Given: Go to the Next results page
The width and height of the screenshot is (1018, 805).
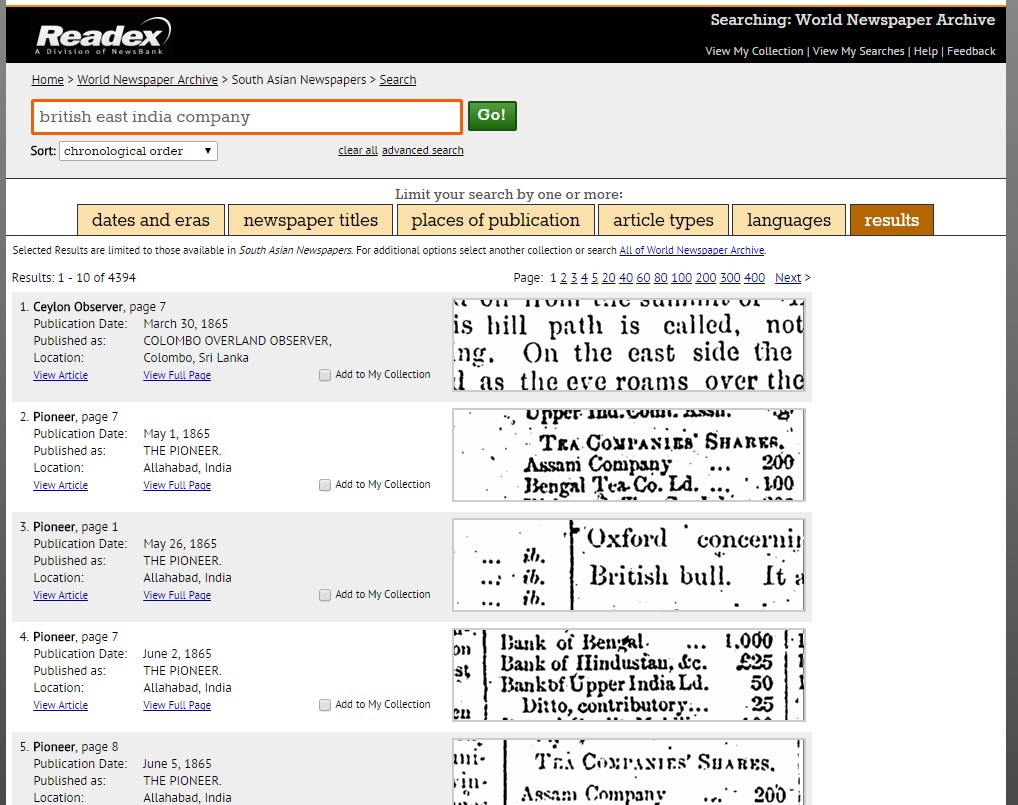Looking at the screenshot, I should [787, 278].
